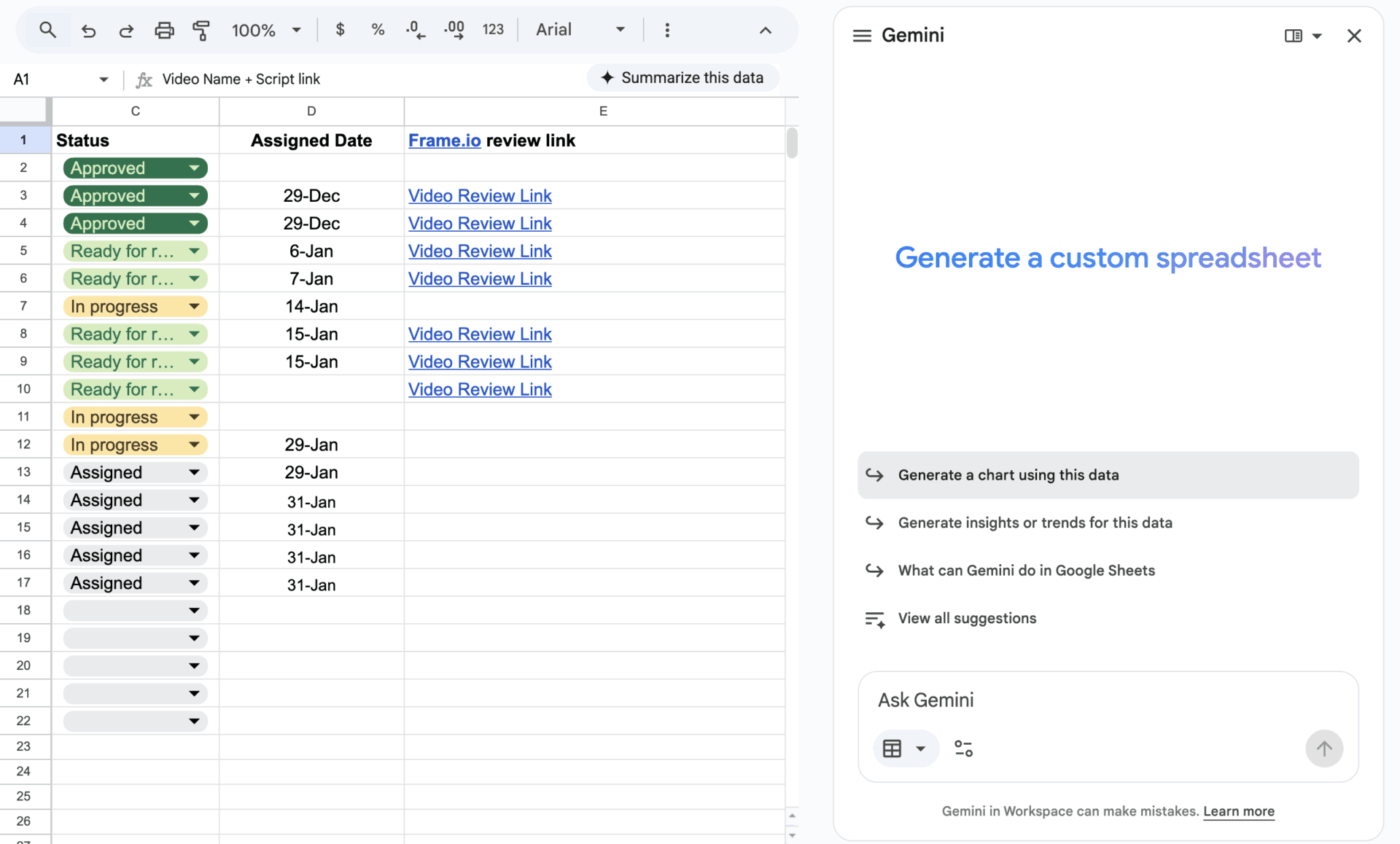Open the zoom 100% dropdown
Screen dimensions: 1400x844
coord(267,30)
